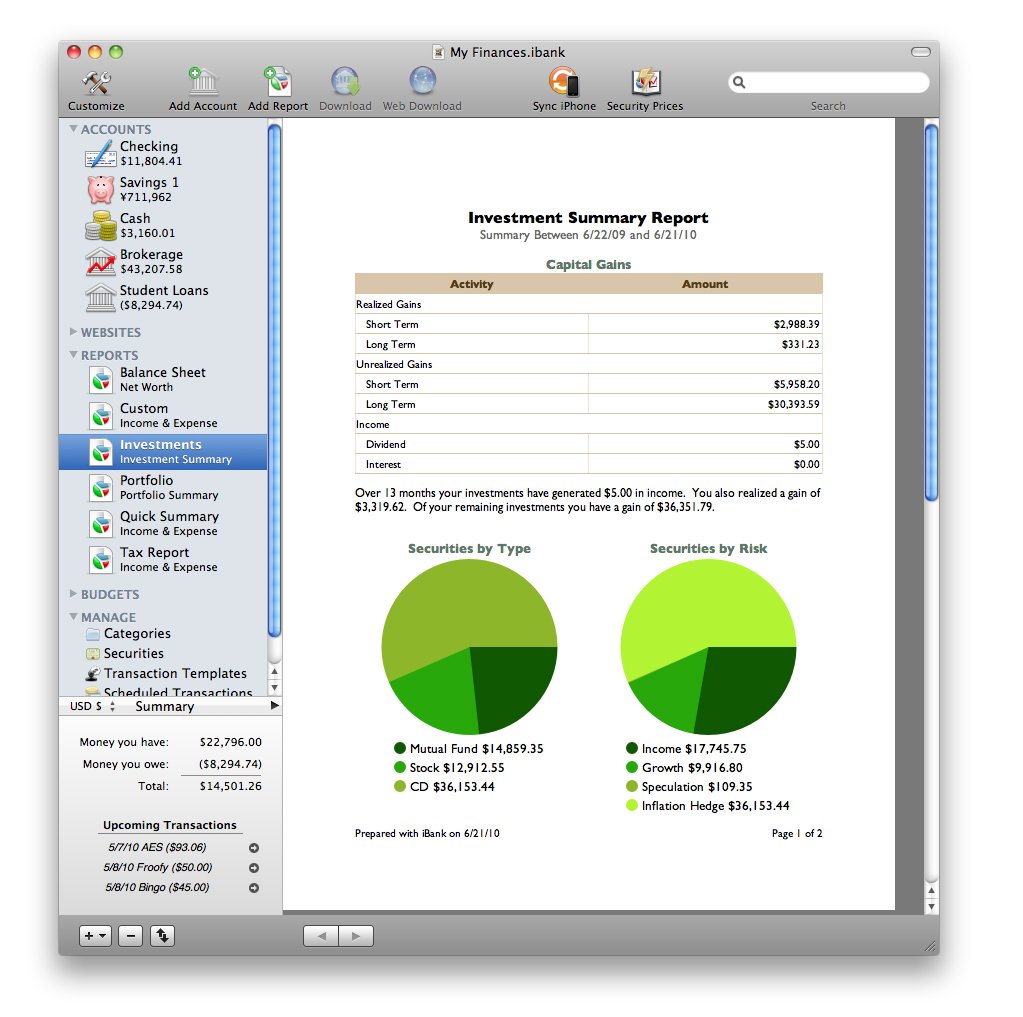Click the Upcoming Transactions heading
1023x1017 pixels.
170,825
